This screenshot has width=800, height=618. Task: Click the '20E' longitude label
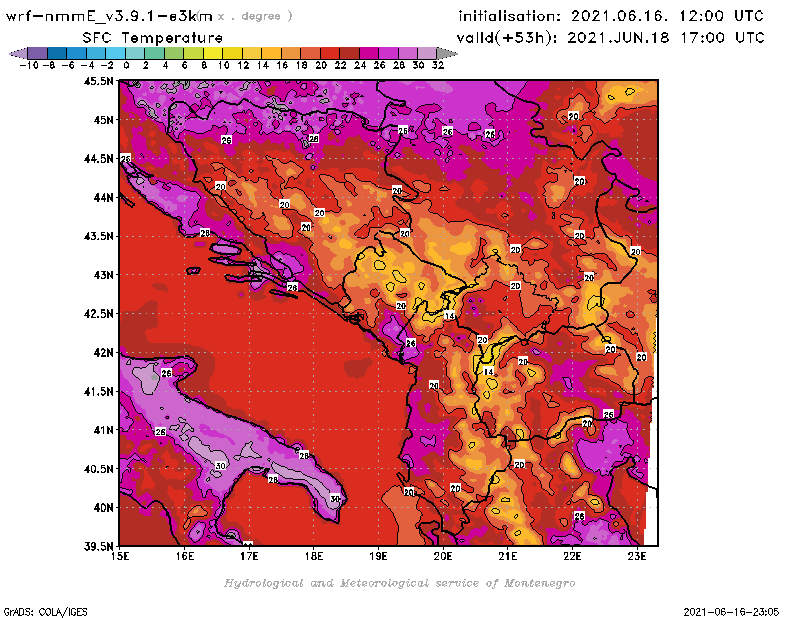pos(443,556)
